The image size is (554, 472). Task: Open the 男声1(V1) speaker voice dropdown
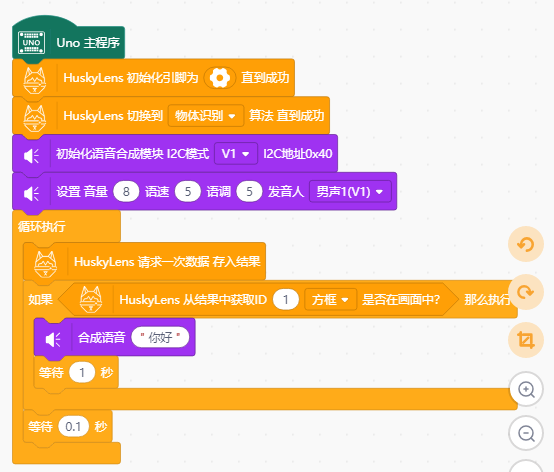[x=350, y=192]
